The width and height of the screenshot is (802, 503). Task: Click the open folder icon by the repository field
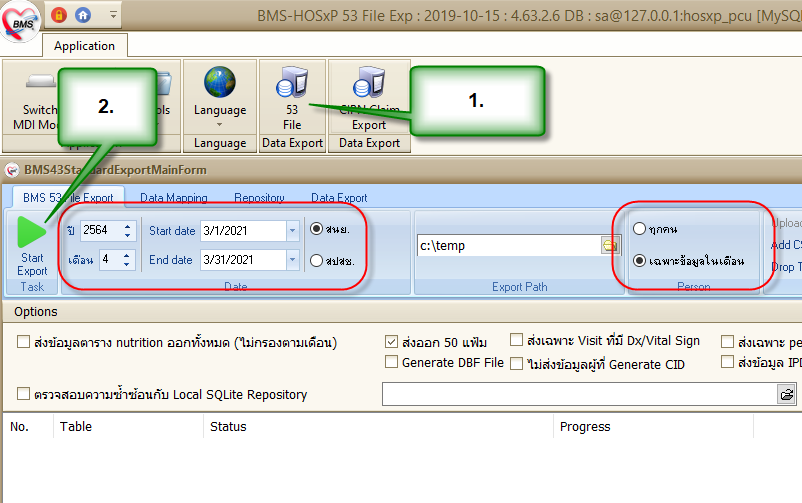pyautogui.click(x=787, y=394)
